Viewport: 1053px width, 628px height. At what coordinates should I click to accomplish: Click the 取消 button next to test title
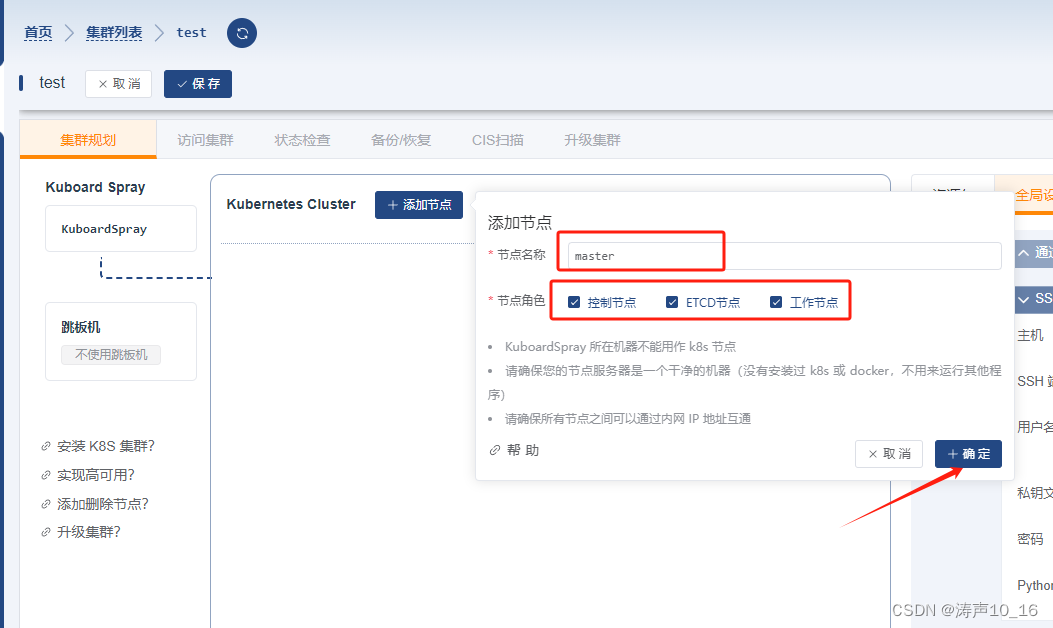click(118, 84)
